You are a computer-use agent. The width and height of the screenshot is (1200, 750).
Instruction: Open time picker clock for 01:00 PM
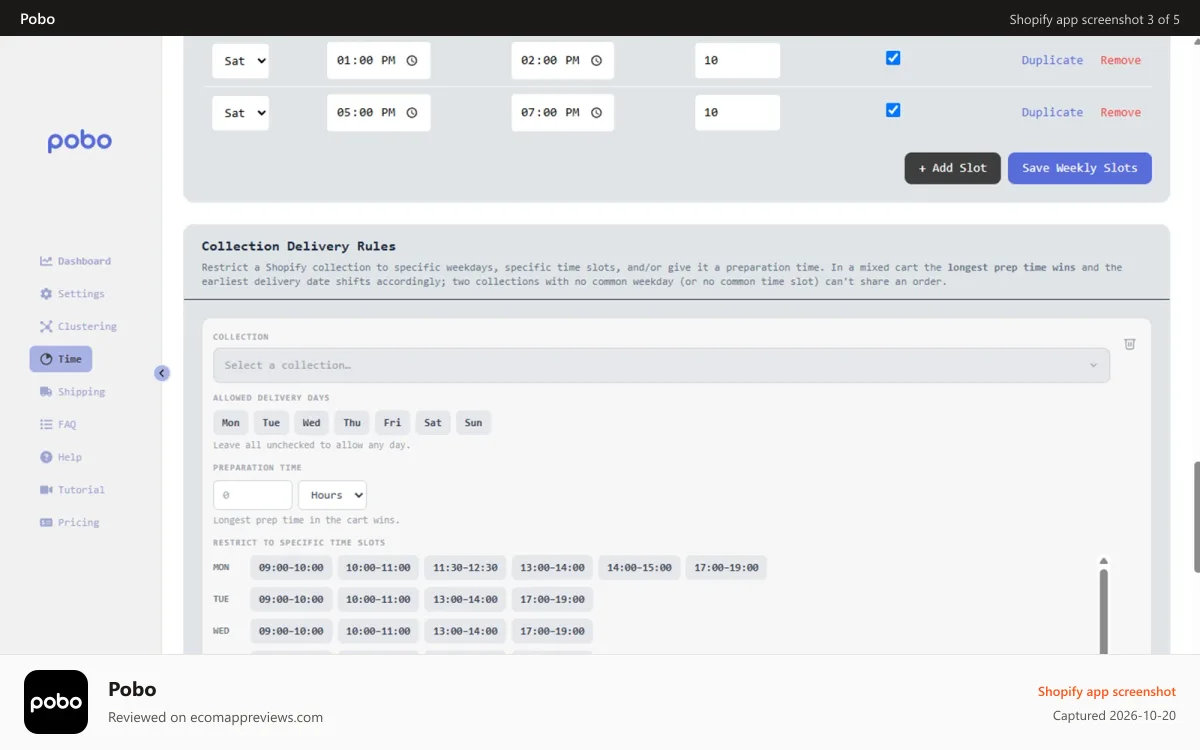pyautogui.click(x=412, y=61)
